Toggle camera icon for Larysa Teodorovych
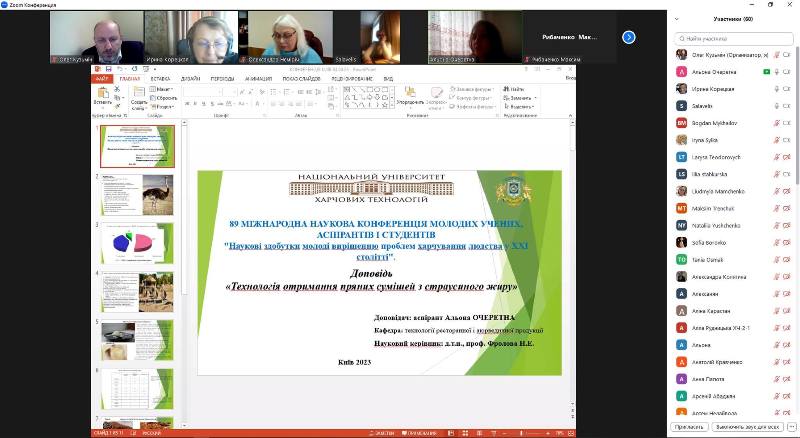Image resolution: width=800 pixels, height=438 pixels. (x=787, y=157)
